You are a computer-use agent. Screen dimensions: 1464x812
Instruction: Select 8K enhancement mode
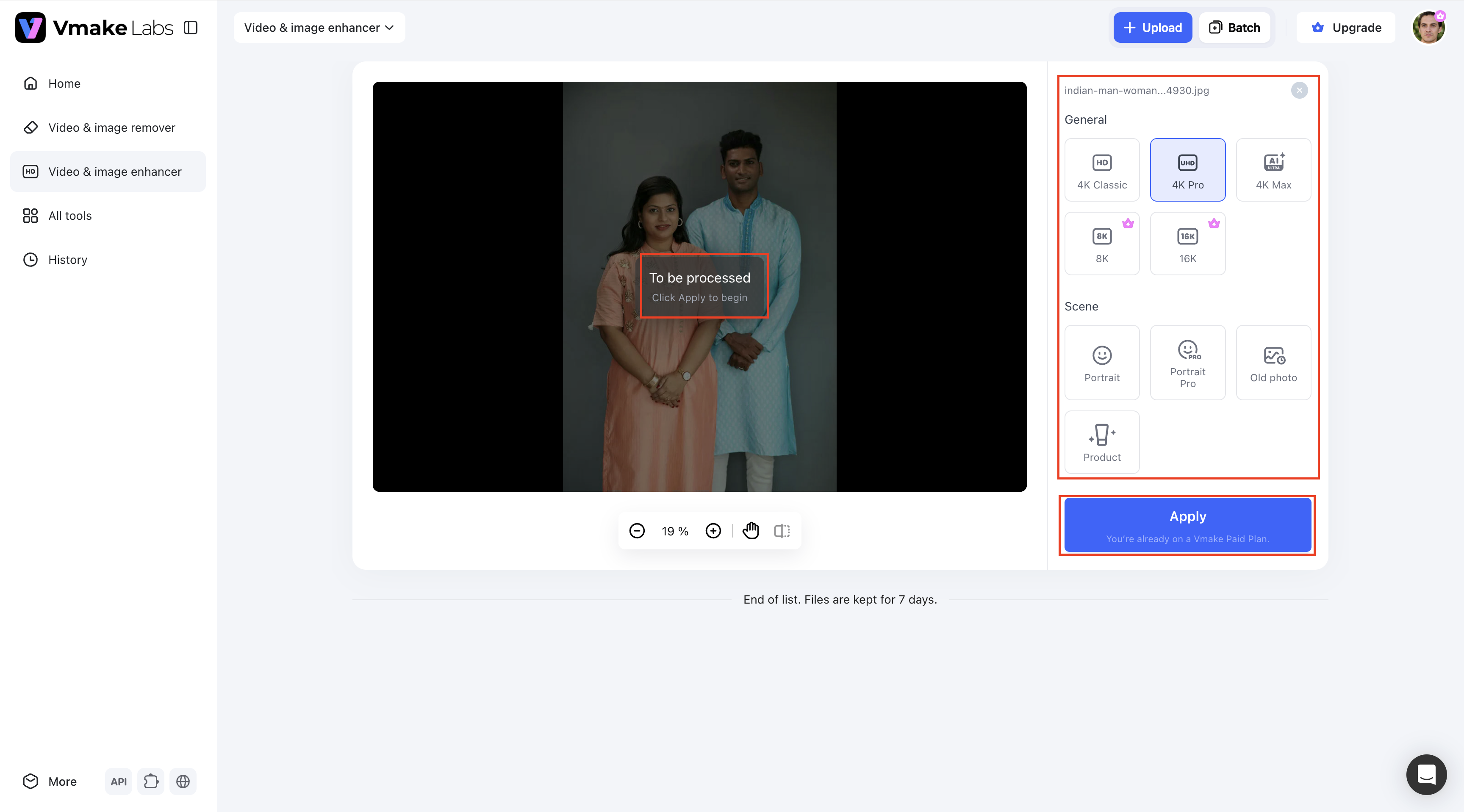click(1102, 244)
